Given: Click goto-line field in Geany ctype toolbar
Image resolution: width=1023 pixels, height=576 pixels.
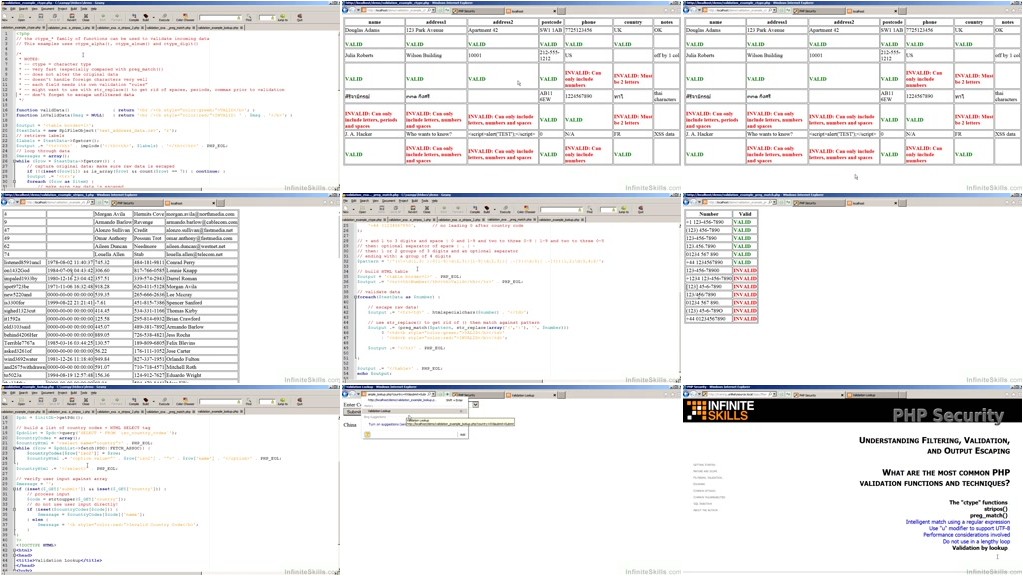Looking at the screenshot, I should click(x=267, y=18).
